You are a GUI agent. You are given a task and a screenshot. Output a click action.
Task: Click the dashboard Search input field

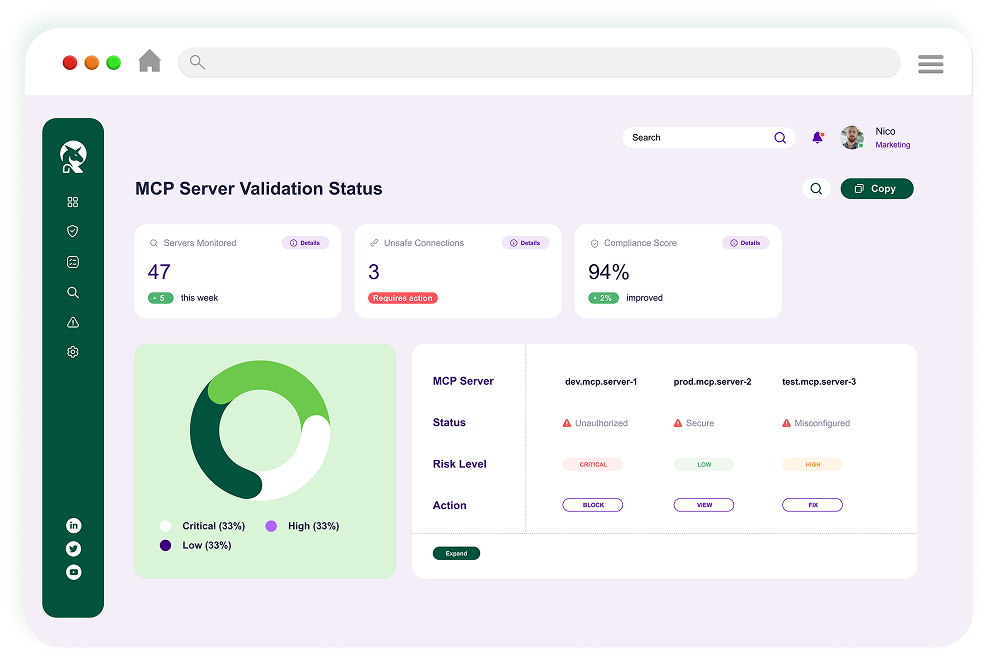tap(698, 138)
